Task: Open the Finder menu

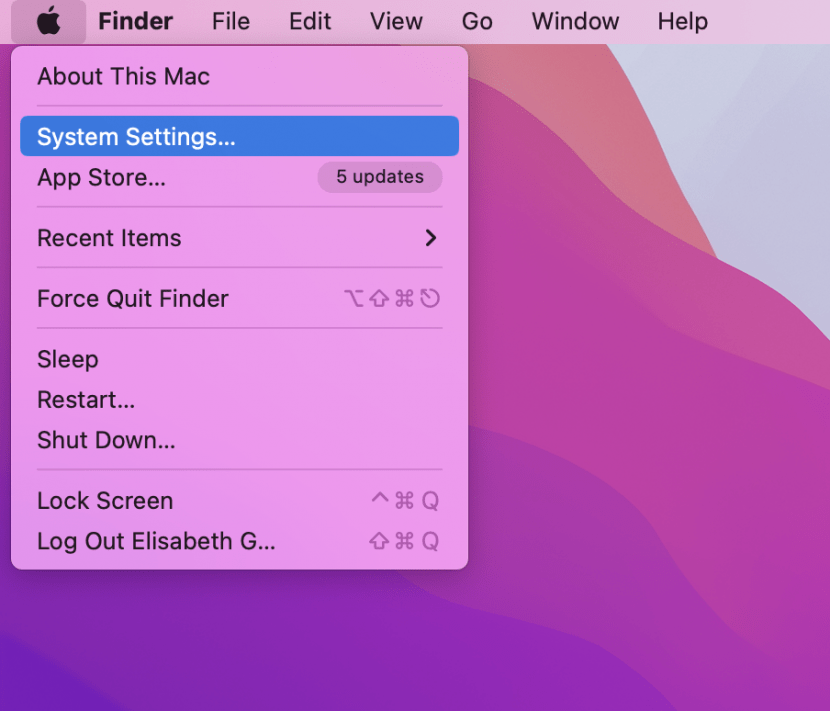Action: [136, 21]
